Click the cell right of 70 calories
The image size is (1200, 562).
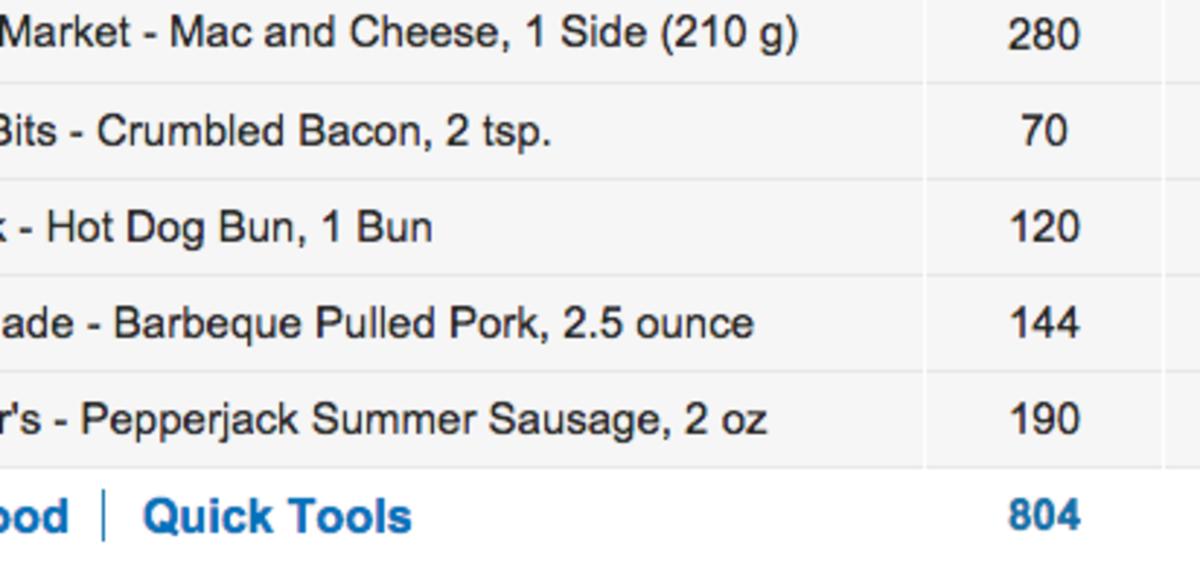1182,131
